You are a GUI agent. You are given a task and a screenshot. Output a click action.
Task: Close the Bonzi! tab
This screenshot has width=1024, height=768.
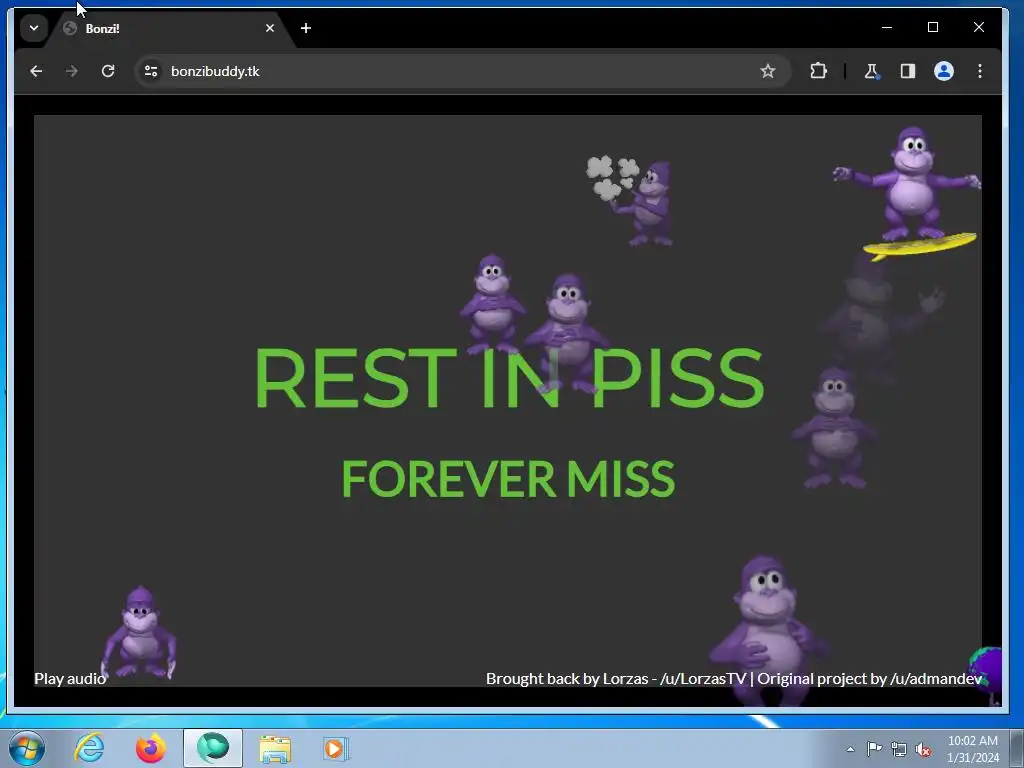point(270,28)
